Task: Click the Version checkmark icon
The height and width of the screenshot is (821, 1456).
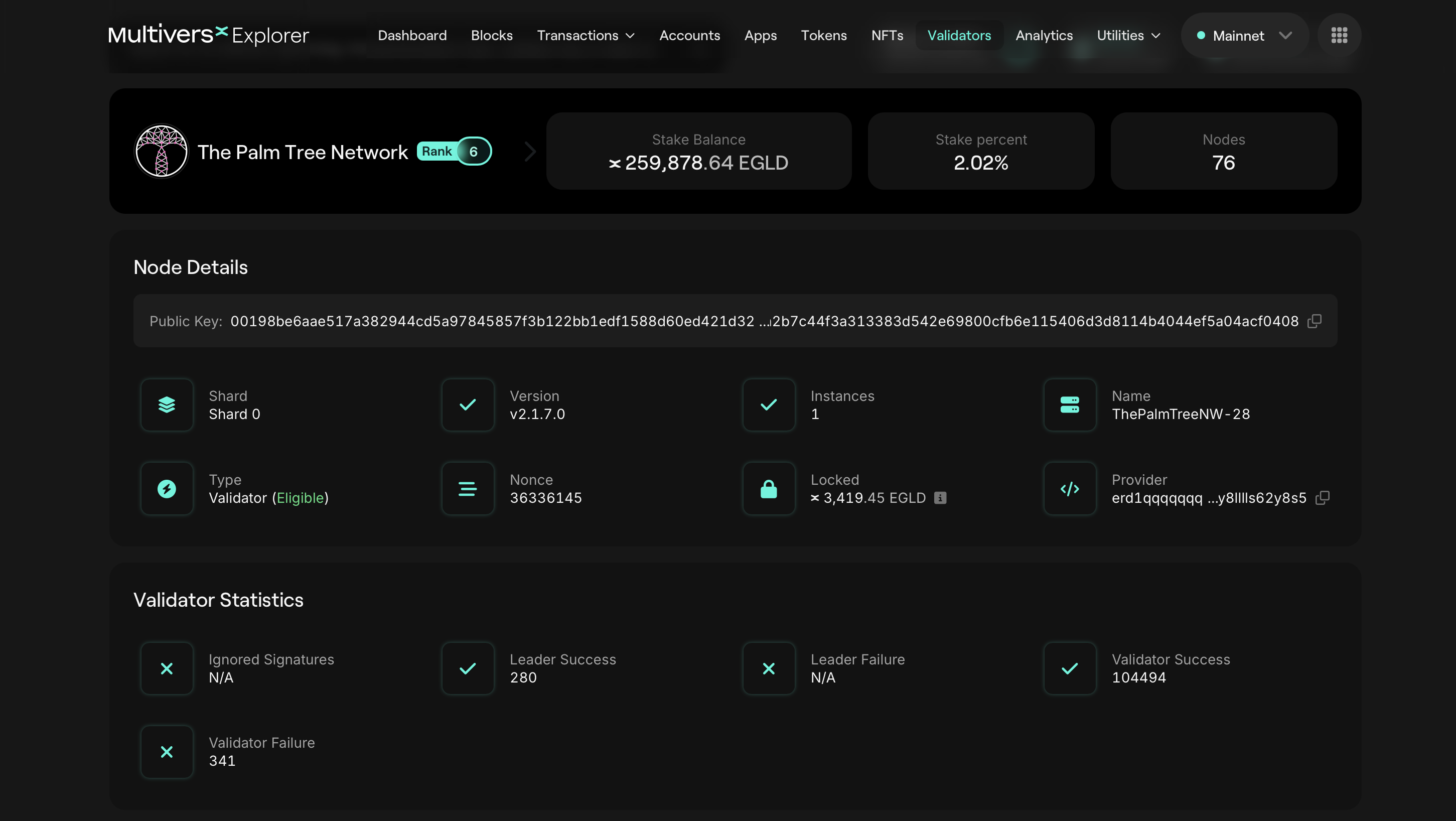Action: click(468, 405)
